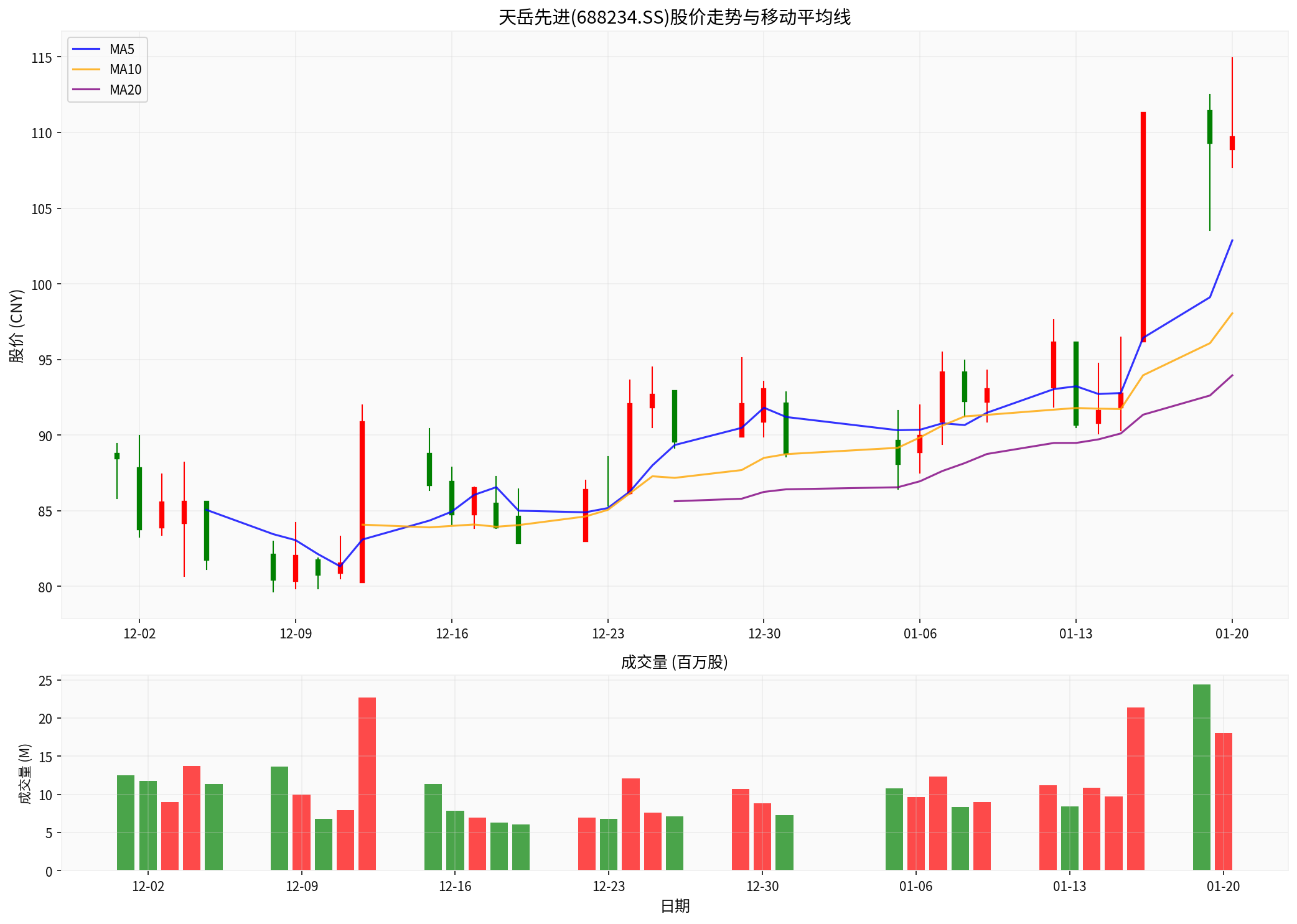Screen dimensions: 1297x924
Task: Click the blue MA5 legend line swatch
Action: pos(87,49)
